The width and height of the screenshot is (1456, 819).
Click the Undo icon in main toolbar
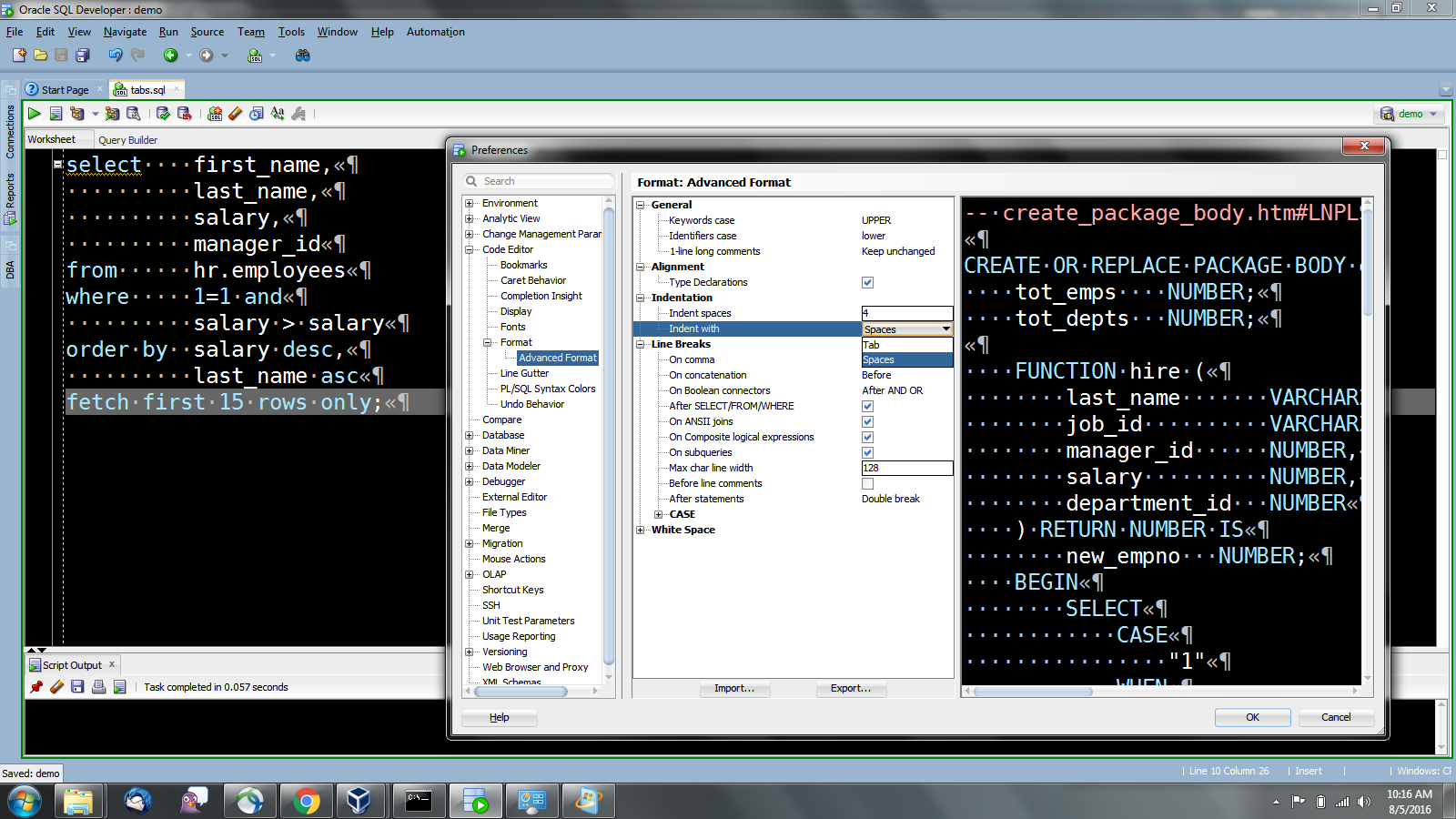116,56
